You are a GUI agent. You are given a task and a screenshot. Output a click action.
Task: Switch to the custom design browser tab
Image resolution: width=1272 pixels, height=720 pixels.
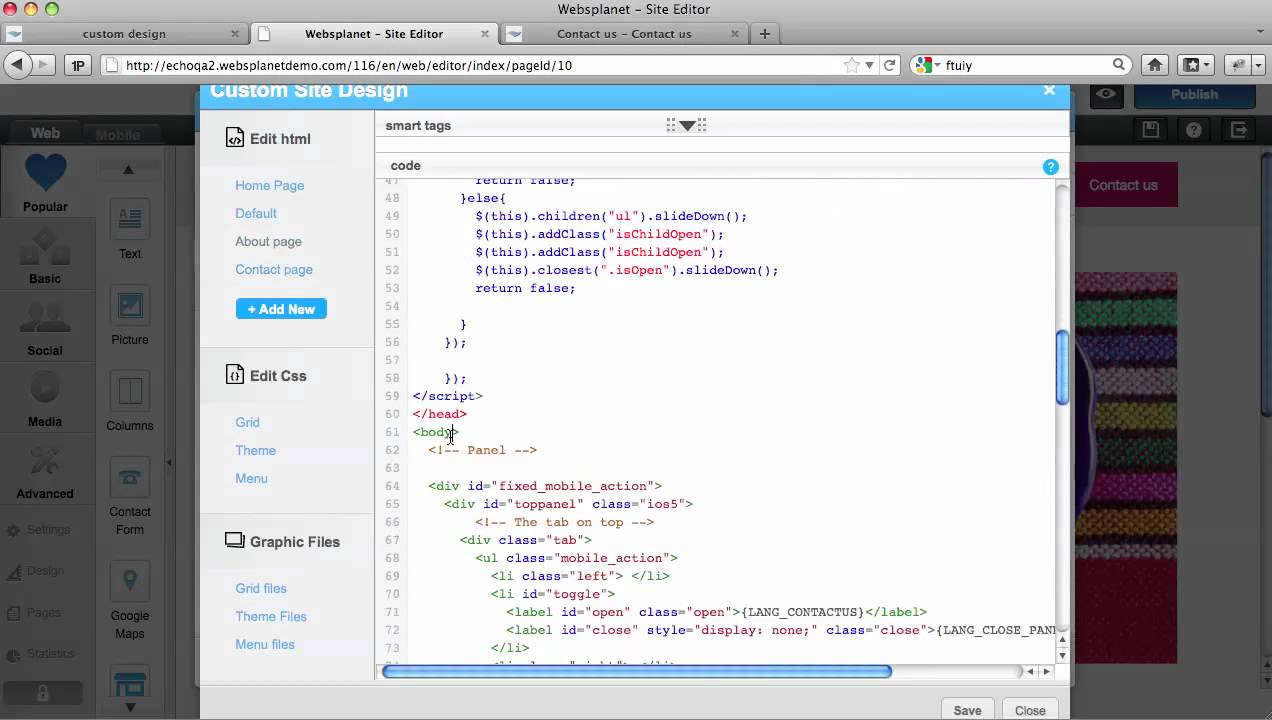(124, 33)
